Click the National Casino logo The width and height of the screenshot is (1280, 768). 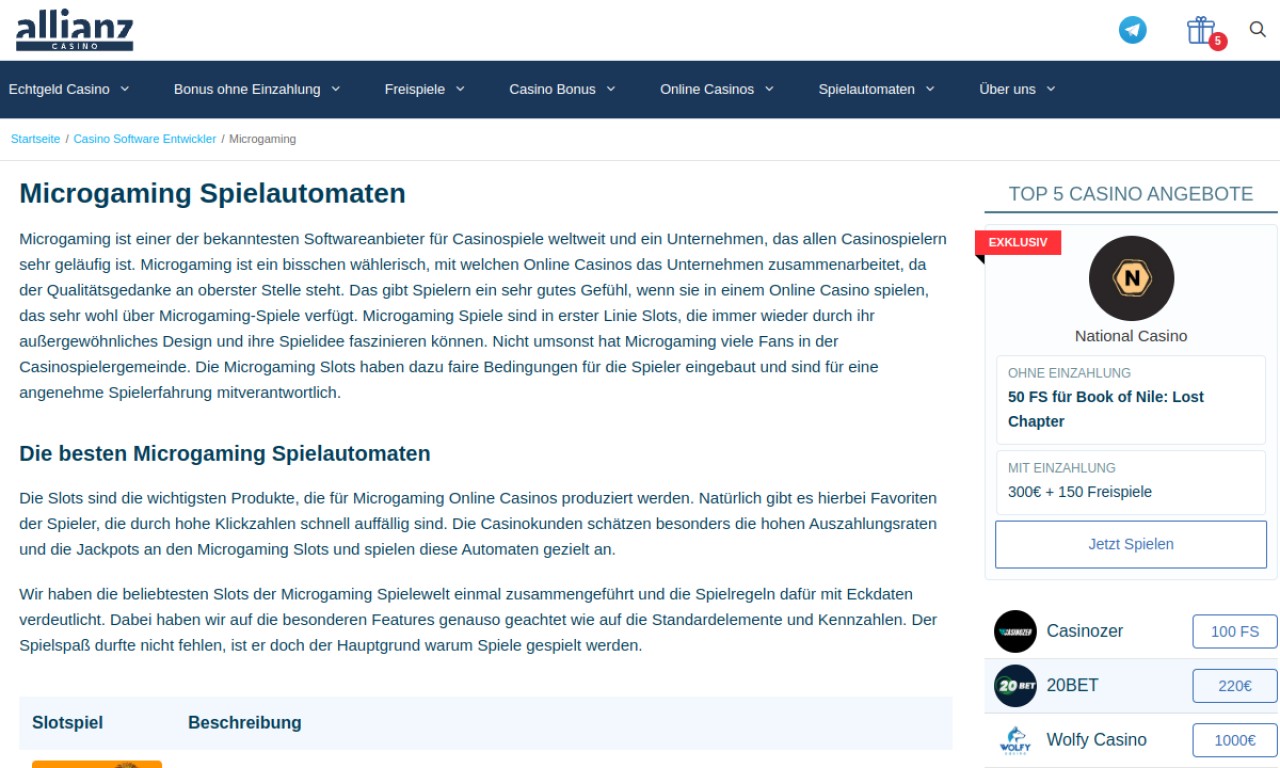[1131, 278]
